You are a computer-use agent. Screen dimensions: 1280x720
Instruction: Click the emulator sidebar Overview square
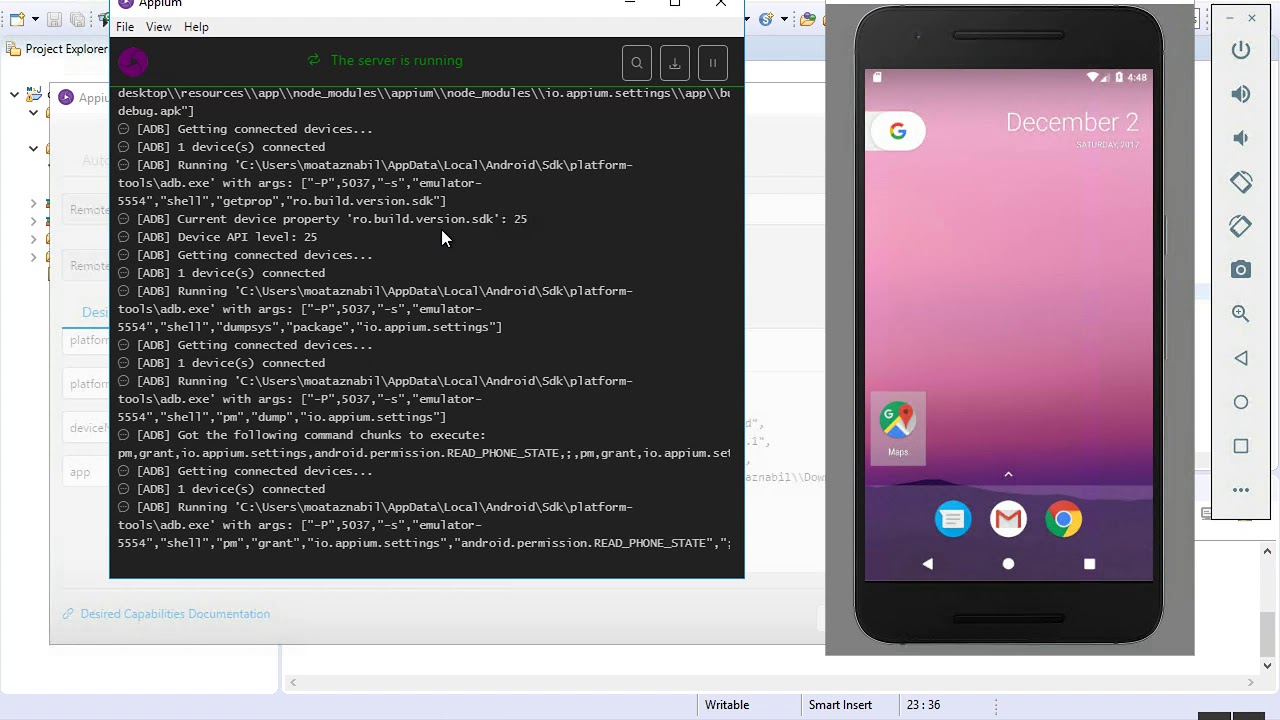pyautogui.click(x=1241, y=446)
